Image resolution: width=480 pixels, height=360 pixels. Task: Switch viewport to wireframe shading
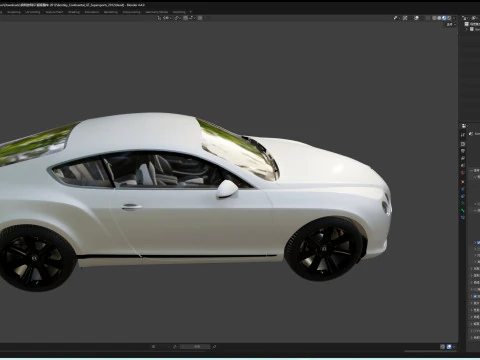[434, 18]
